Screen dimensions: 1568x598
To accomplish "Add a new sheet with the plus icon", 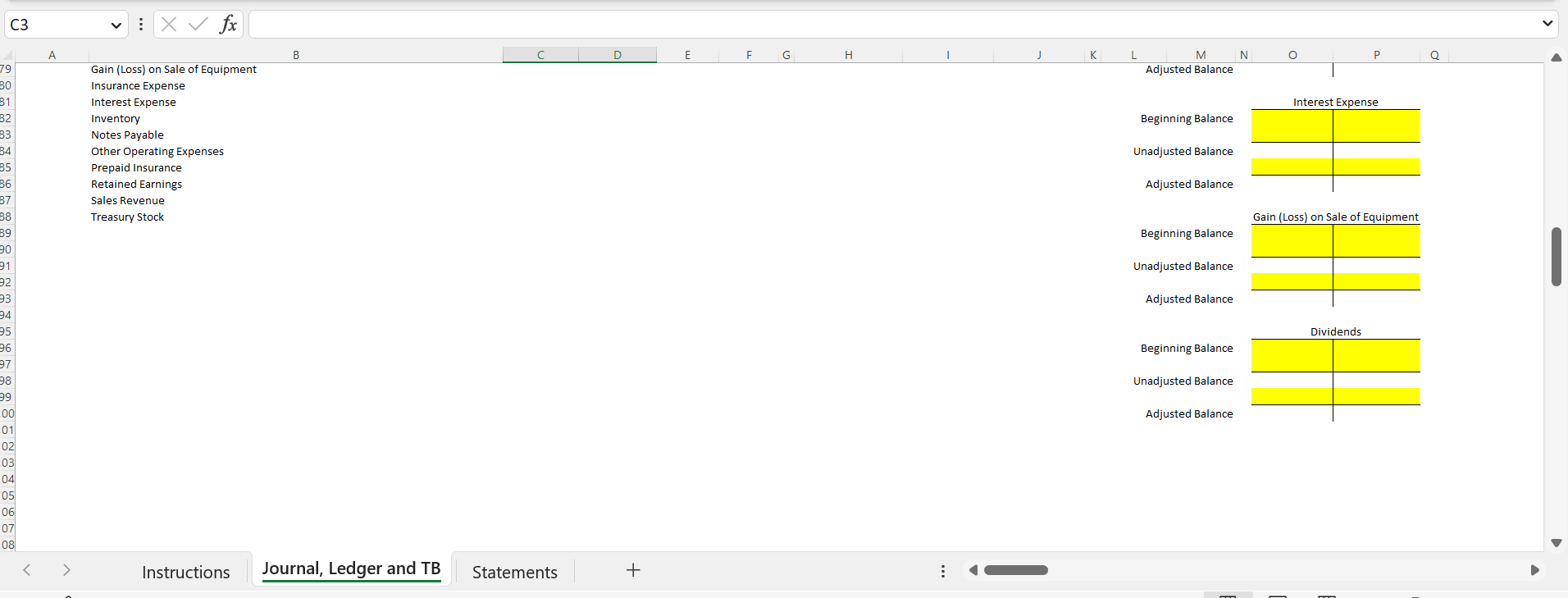I will tap(633, 570).
